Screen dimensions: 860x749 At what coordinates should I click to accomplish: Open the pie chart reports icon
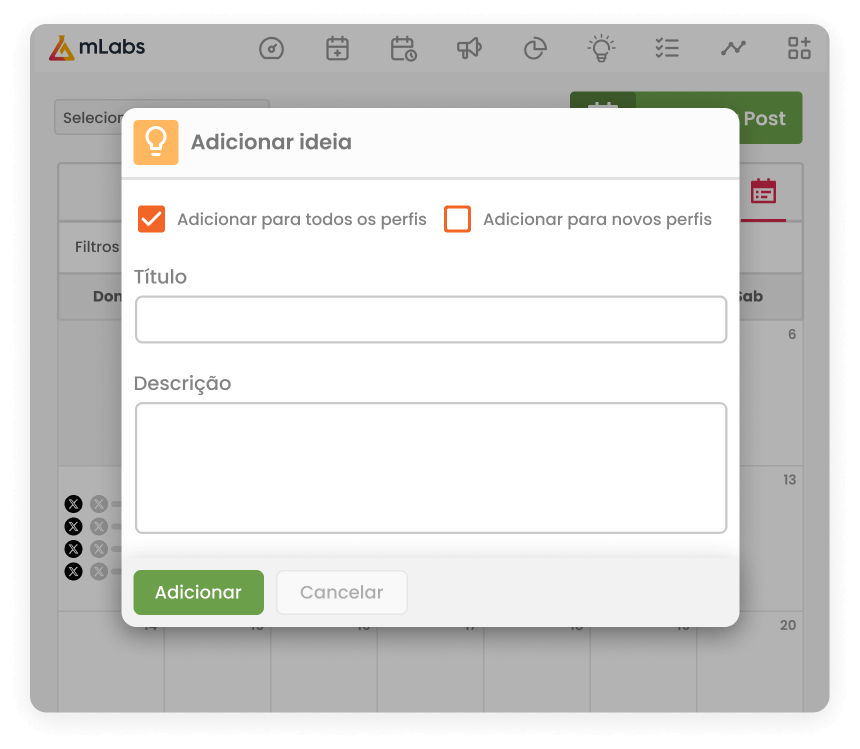coord(535,47)
